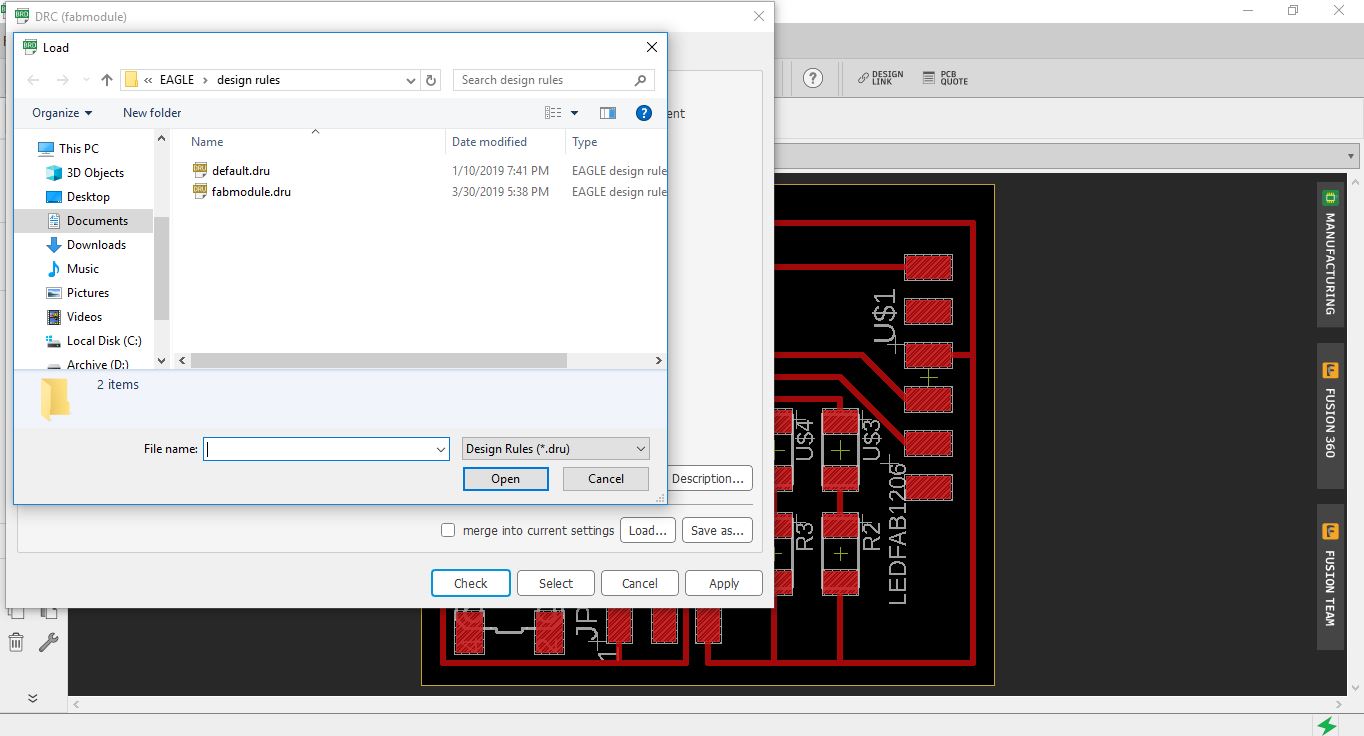This screenshot has width=1364, height=736.
Task: Open Design Link in EAGLE toolbar
Action: [x=880, y=78]
